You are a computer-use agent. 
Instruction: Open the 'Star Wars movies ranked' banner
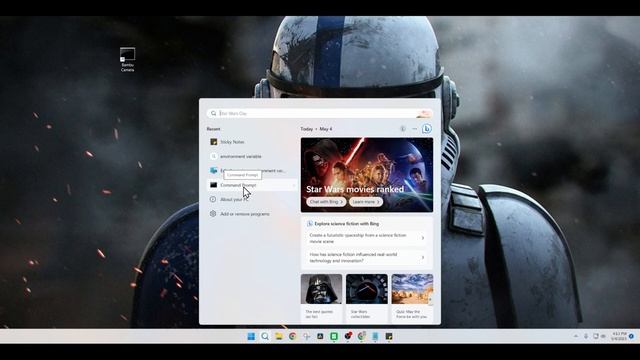coord(367,175)
